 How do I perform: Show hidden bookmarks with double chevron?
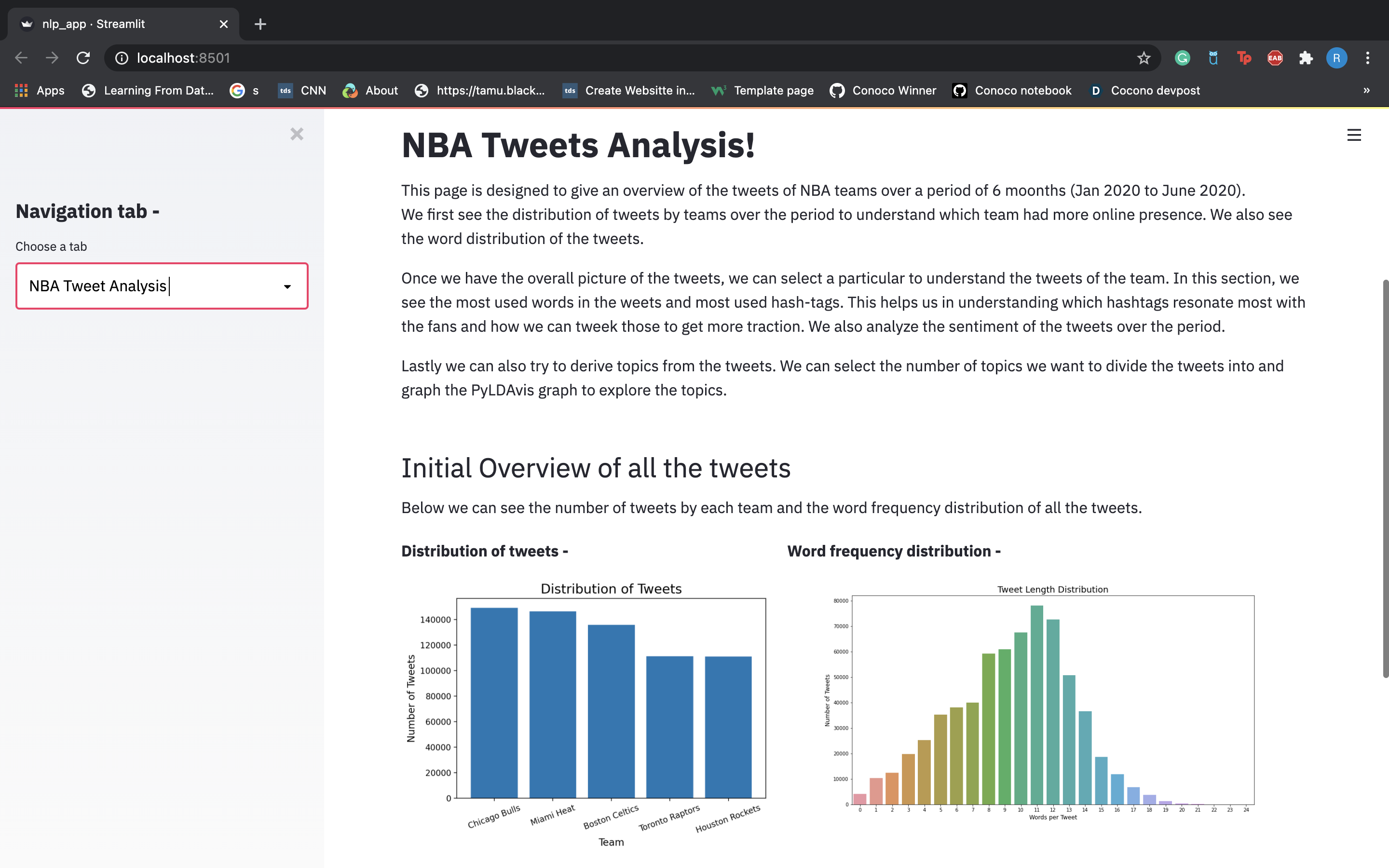[1366, 91]
